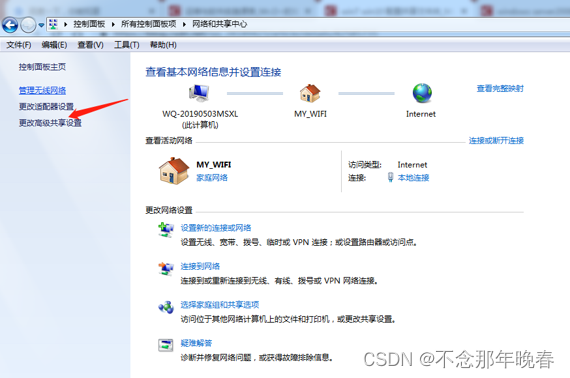Open 本地连接 connection link
Viewport: 570px width, 378px height.
pyautogui.click(x=413, y=177)
